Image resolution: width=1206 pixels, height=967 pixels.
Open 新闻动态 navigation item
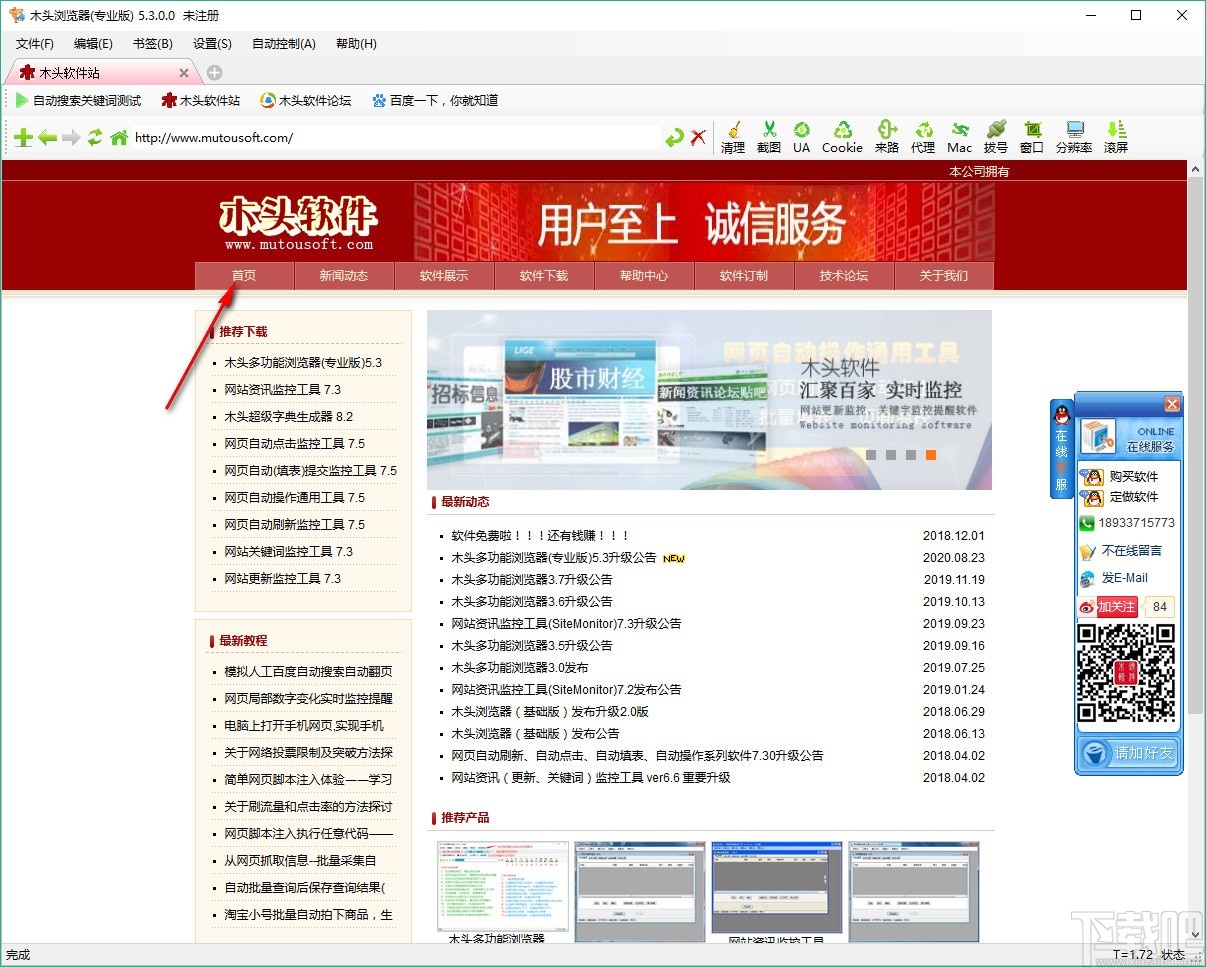pyautogui.click(x=344, y=276)
